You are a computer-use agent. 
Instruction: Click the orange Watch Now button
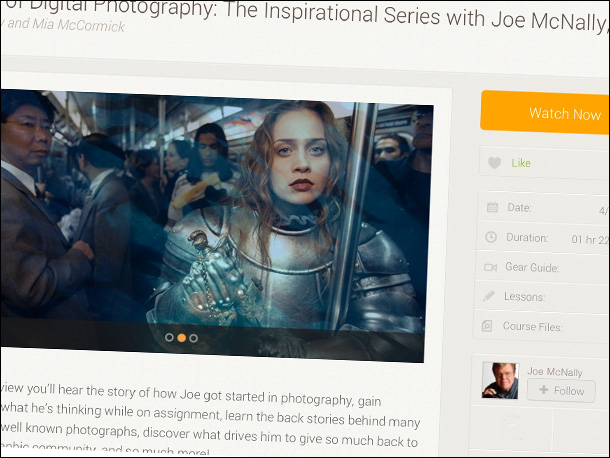(x=545, y=113)
